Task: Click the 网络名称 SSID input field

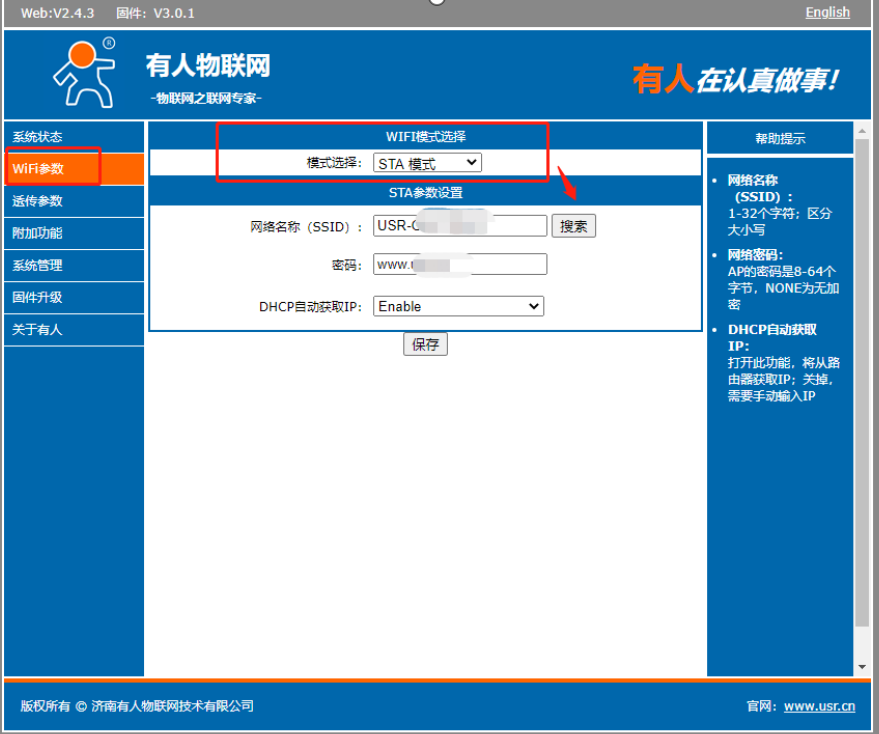Action: pyautogui.click(x=459, y=226)
